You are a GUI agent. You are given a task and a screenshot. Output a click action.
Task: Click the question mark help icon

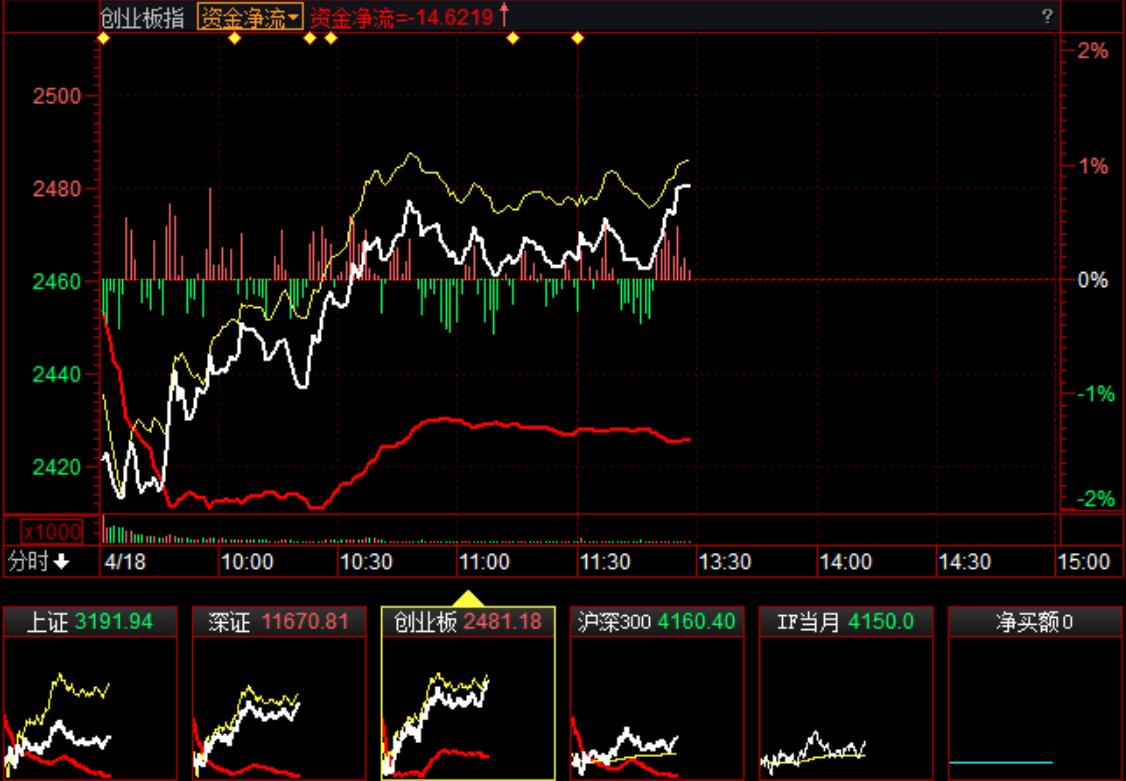(1047, 16)
